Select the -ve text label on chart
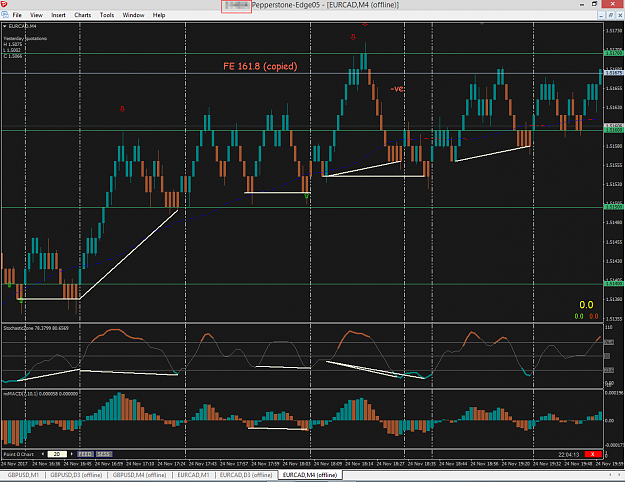This screenshot has height=482, width=625. 397,89
